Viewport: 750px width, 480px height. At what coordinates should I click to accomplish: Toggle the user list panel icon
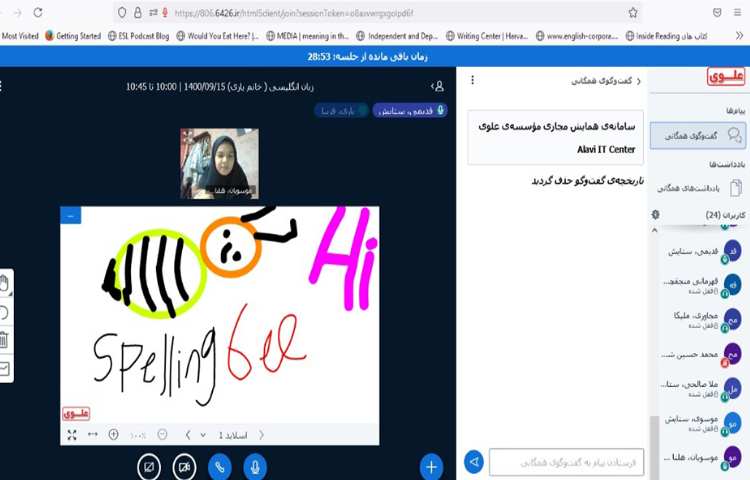437,87
